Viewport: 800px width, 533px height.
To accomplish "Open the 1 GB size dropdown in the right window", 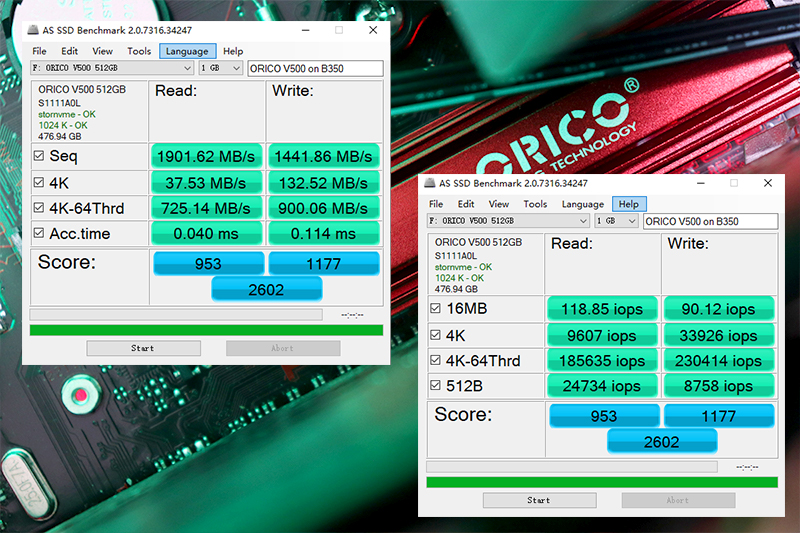I will (x=617, y=221).
